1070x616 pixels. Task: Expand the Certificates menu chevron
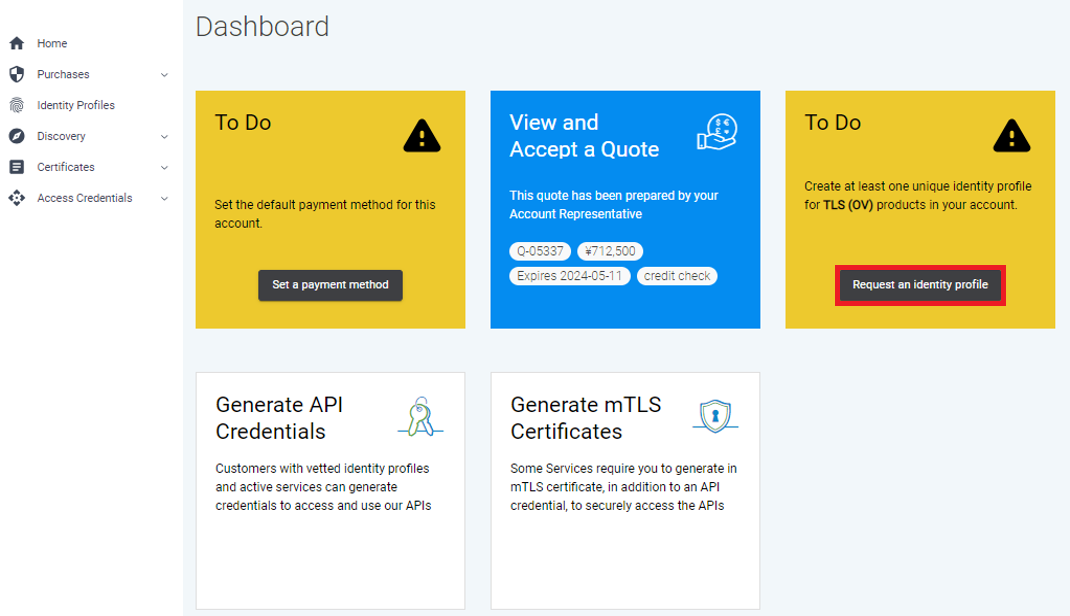coord(164,167)
